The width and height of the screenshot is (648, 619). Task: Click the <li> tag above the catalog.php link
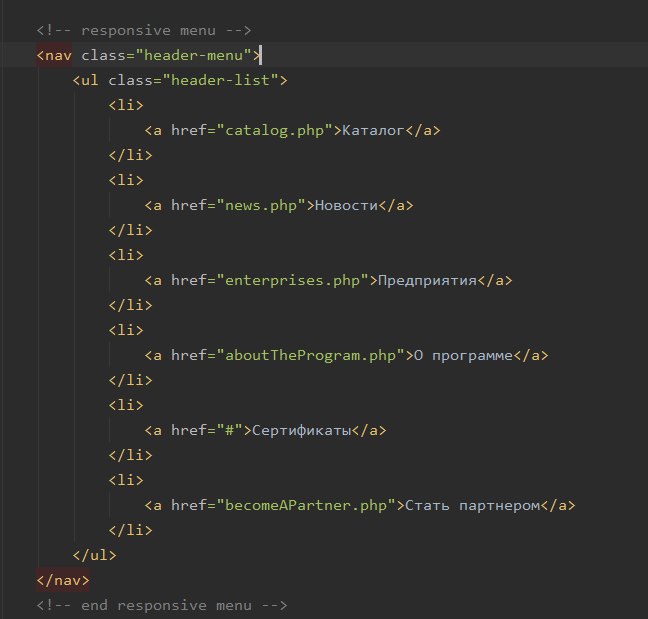click(126, 105)
